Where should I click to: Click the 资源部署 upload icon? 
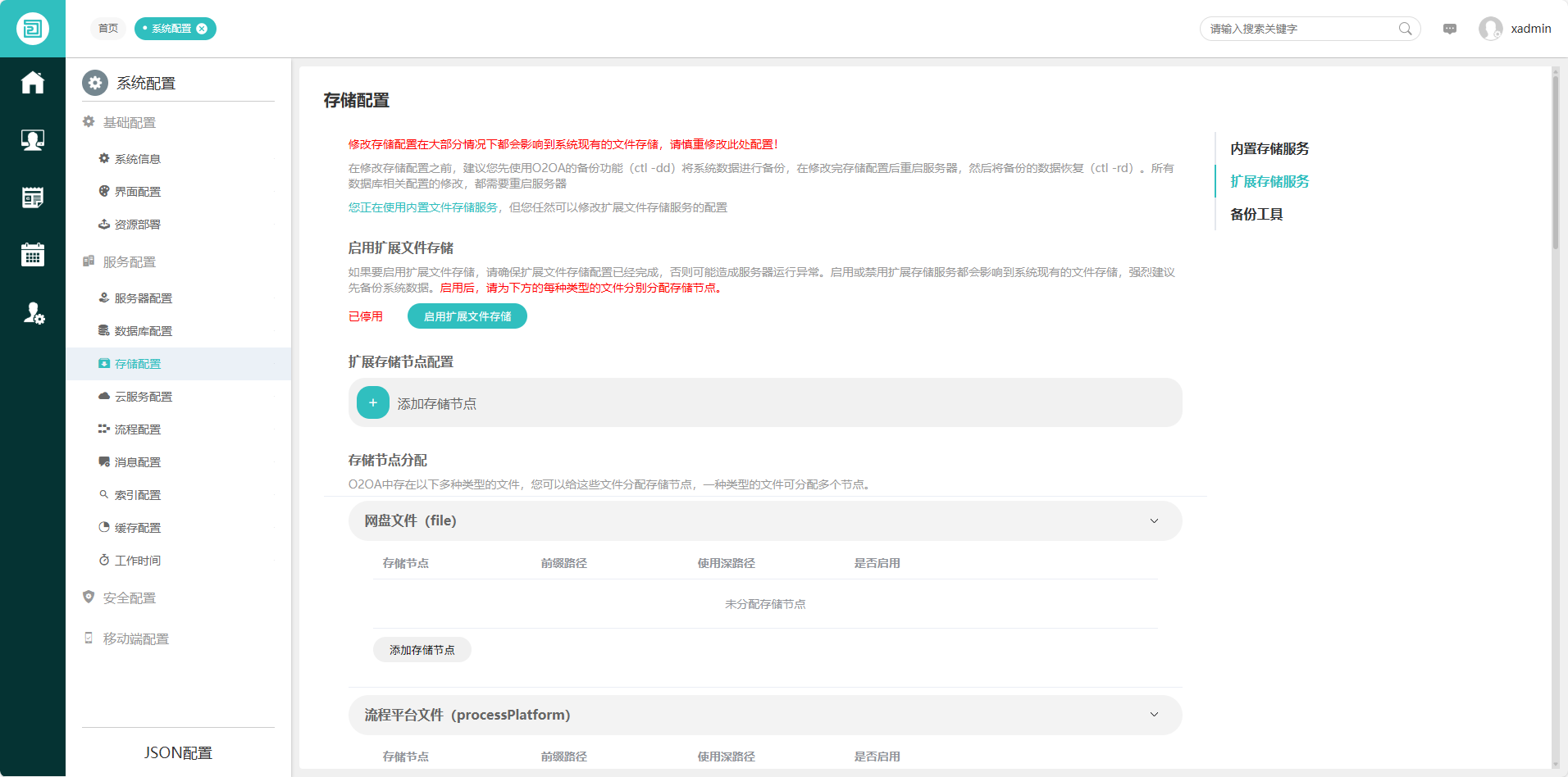(104, 224)
